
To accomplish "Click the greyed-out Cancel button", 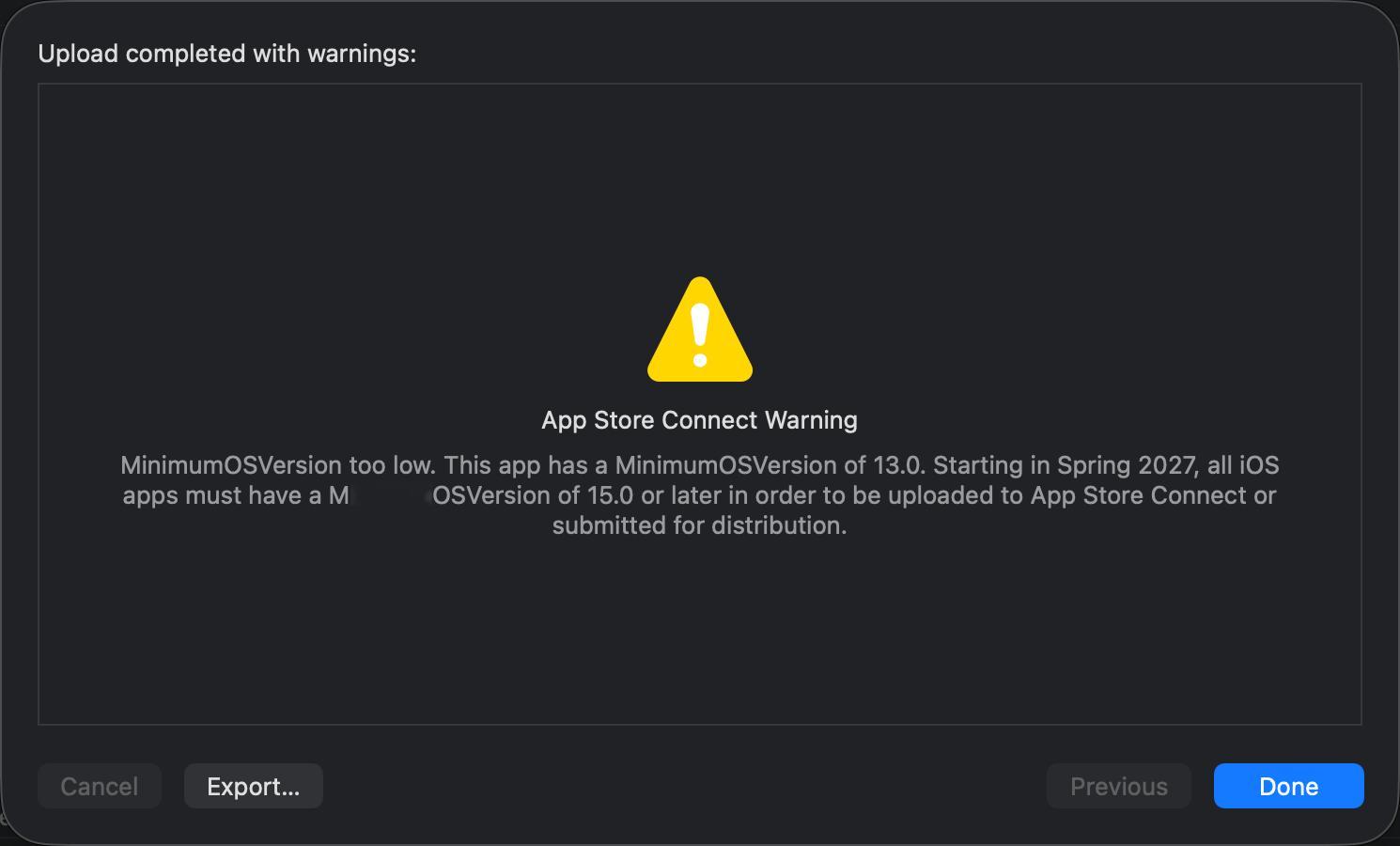I will pos(100,786).
